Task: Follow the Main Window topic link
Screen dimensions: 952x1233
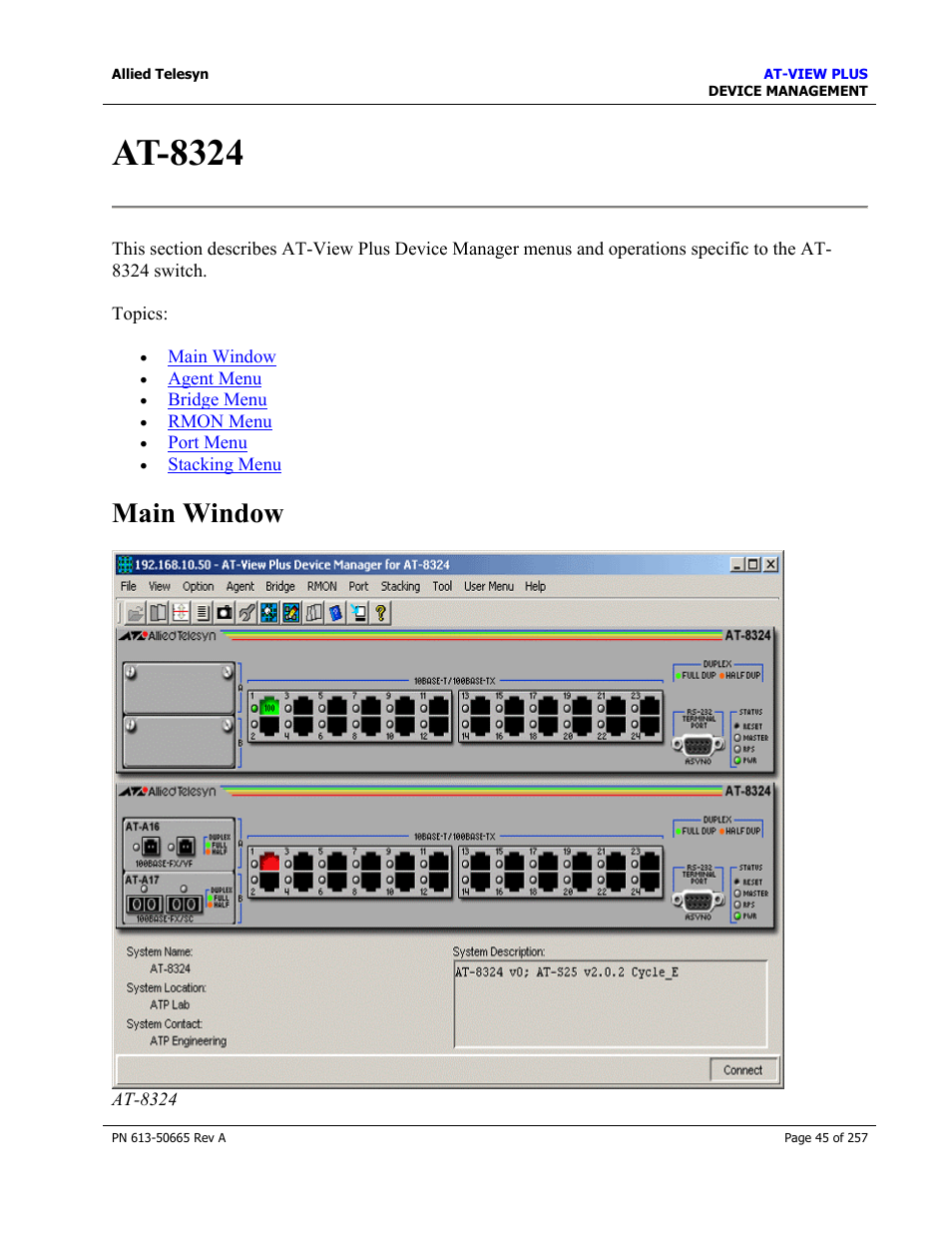Action: click(x=222, y=356)
